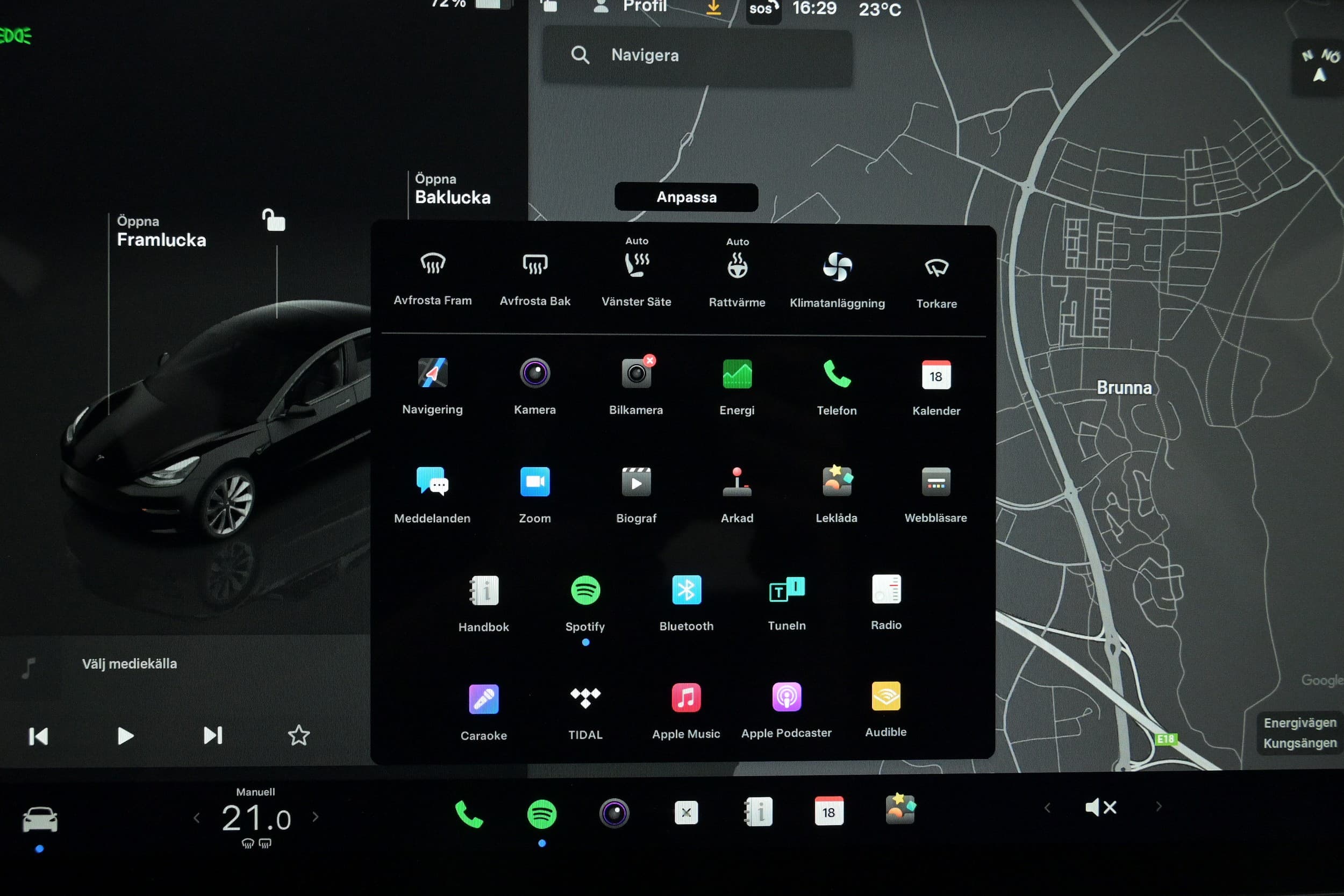Viewport: 1344px width, 896px height.
Task: Open Baklucka rear trunk
Action: pos(453,189)
